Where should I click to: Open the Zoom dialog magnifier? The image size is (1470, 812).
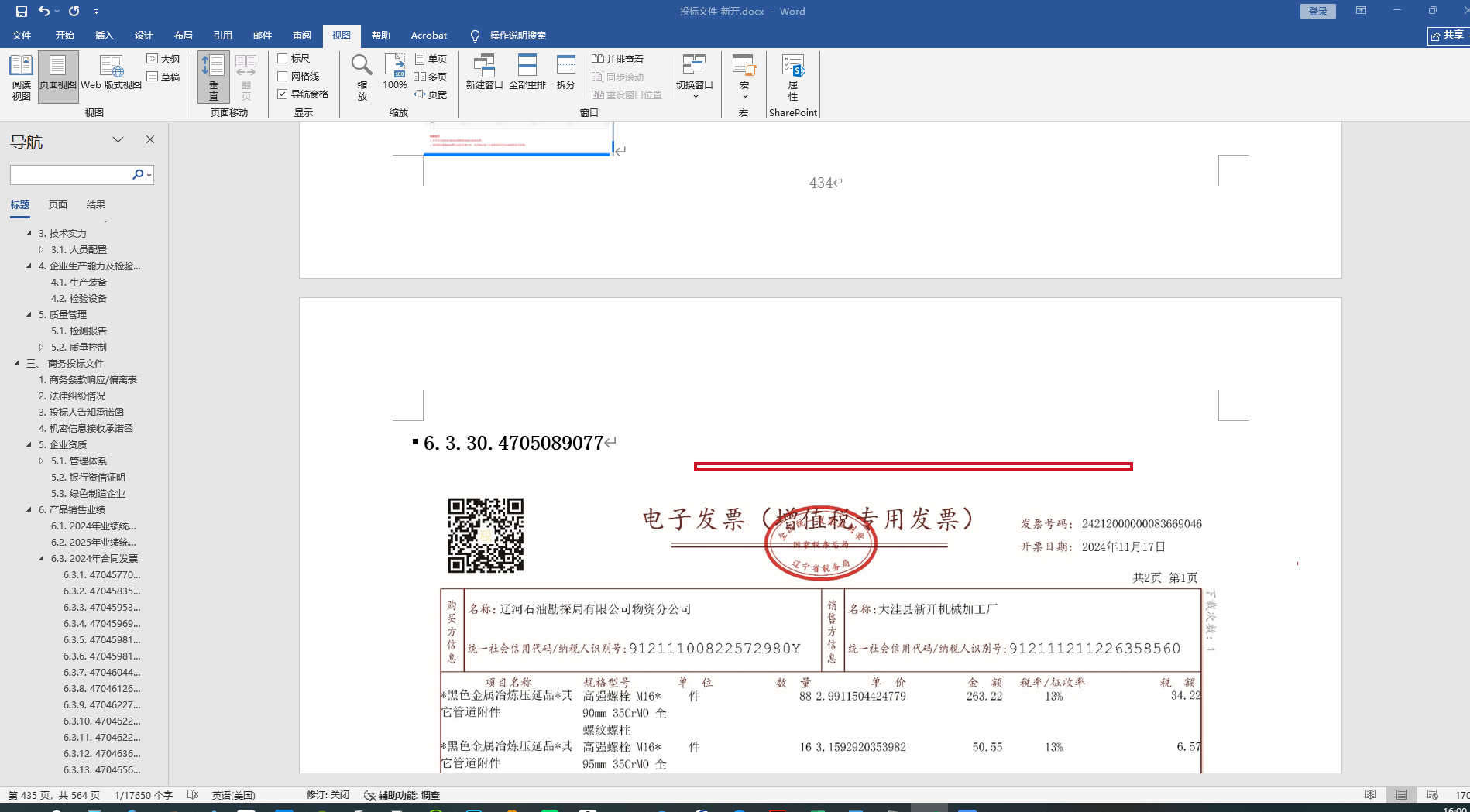coord(362,77)
